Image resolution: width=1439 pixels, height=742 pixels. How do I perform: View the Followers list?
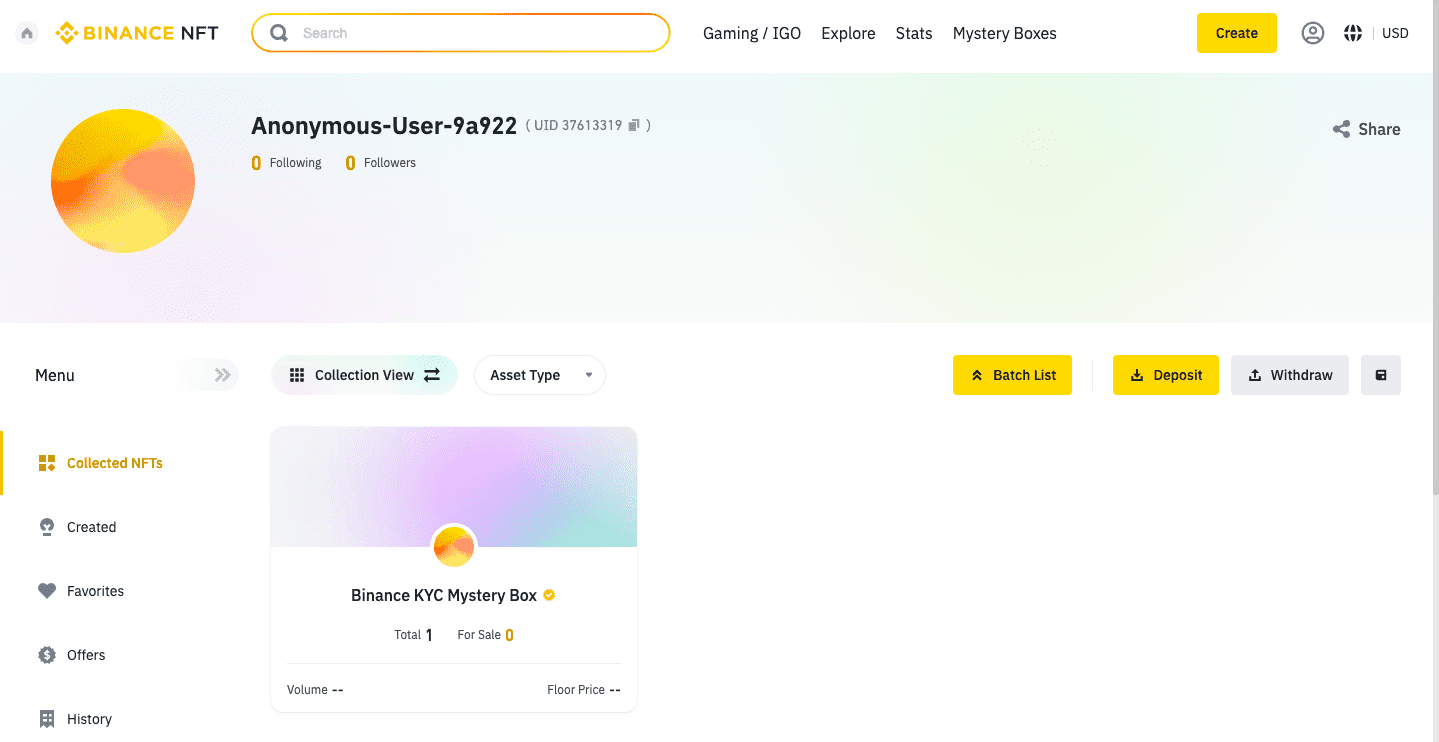(x=381, y=163)
